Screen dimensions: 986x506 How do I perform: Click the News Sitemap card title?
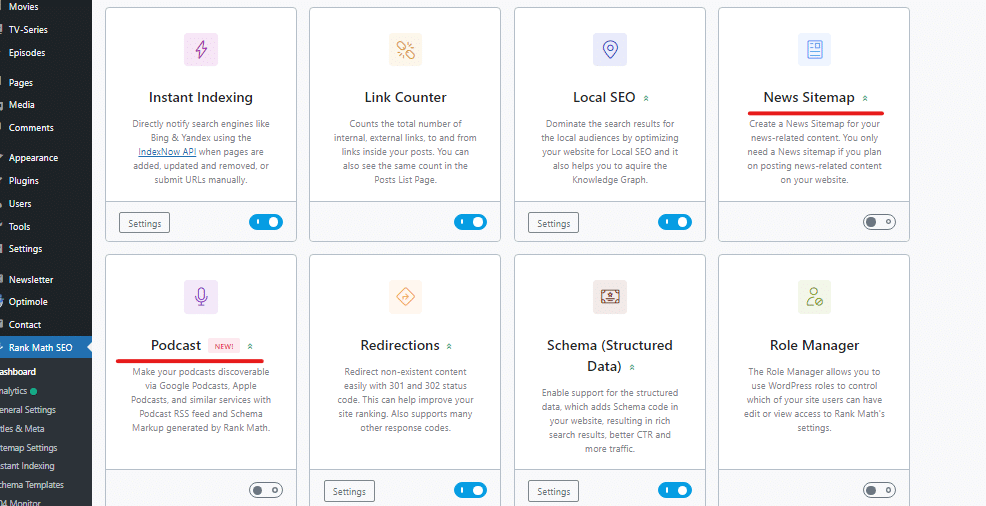click(809, 97)
